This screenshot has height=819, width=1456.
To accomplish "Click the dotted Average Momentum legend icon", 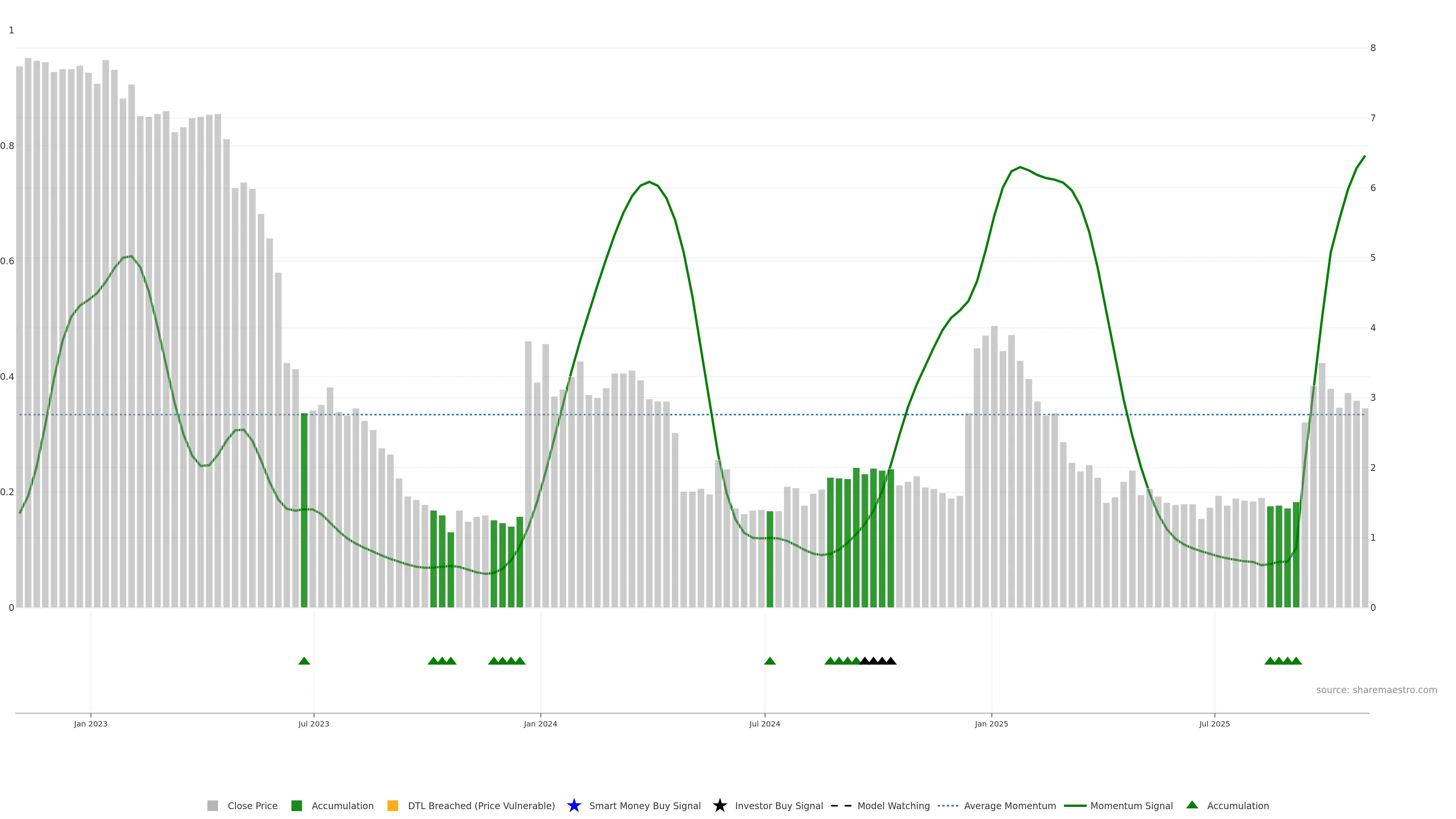I will point(948,806).
